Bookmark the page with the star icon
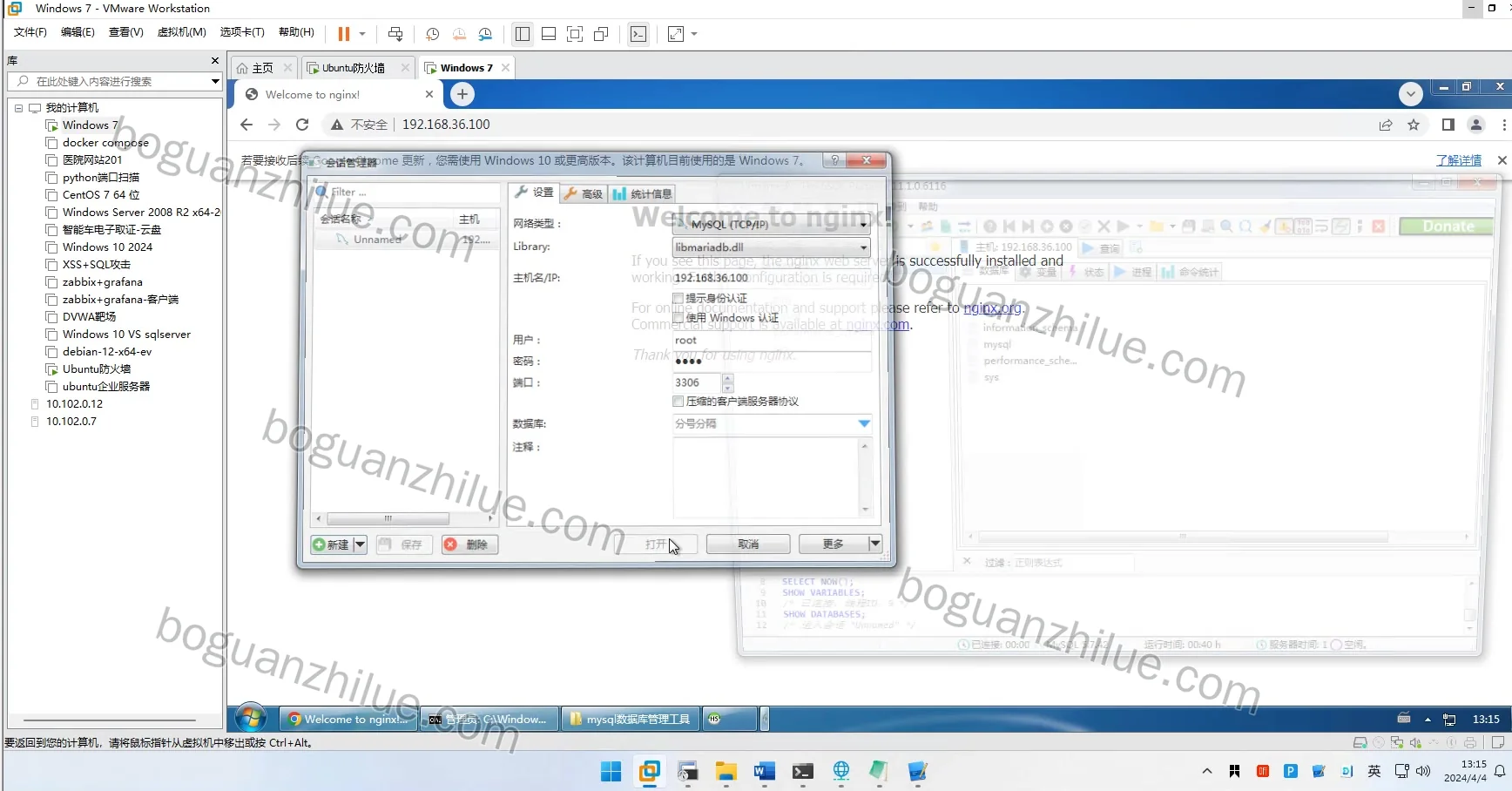Image resolution: width=1512 pixels, height=791 pixels. pyautogui.click(x=1414, y=125)
